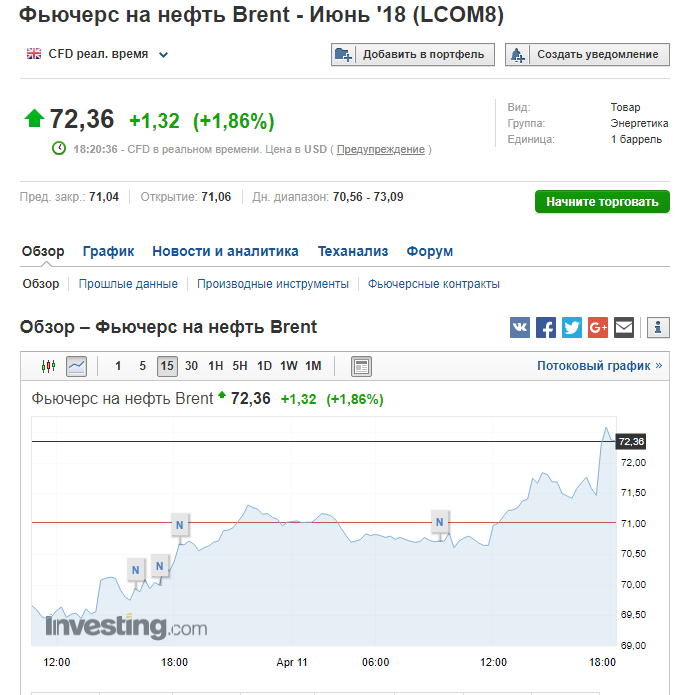The height and width of the screenshot is (695, 680).
Task: Switch to the Новости и аналитика tab
Action: [225, 251]
